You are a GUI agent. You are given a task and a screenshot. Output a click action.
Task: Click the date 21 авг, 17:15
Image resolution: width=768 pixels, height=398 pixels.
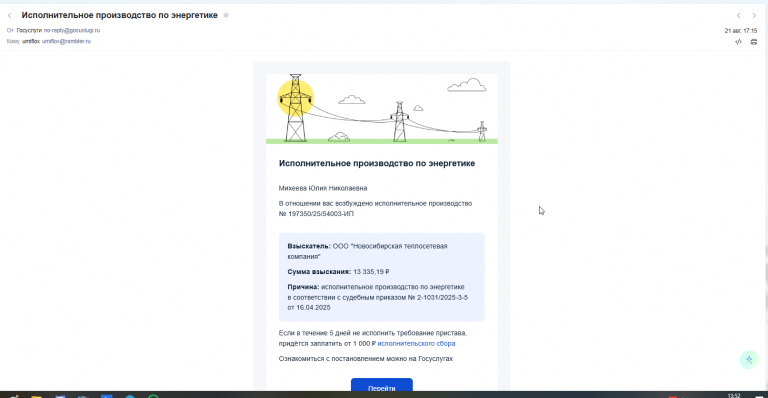[x=741, y=30]
